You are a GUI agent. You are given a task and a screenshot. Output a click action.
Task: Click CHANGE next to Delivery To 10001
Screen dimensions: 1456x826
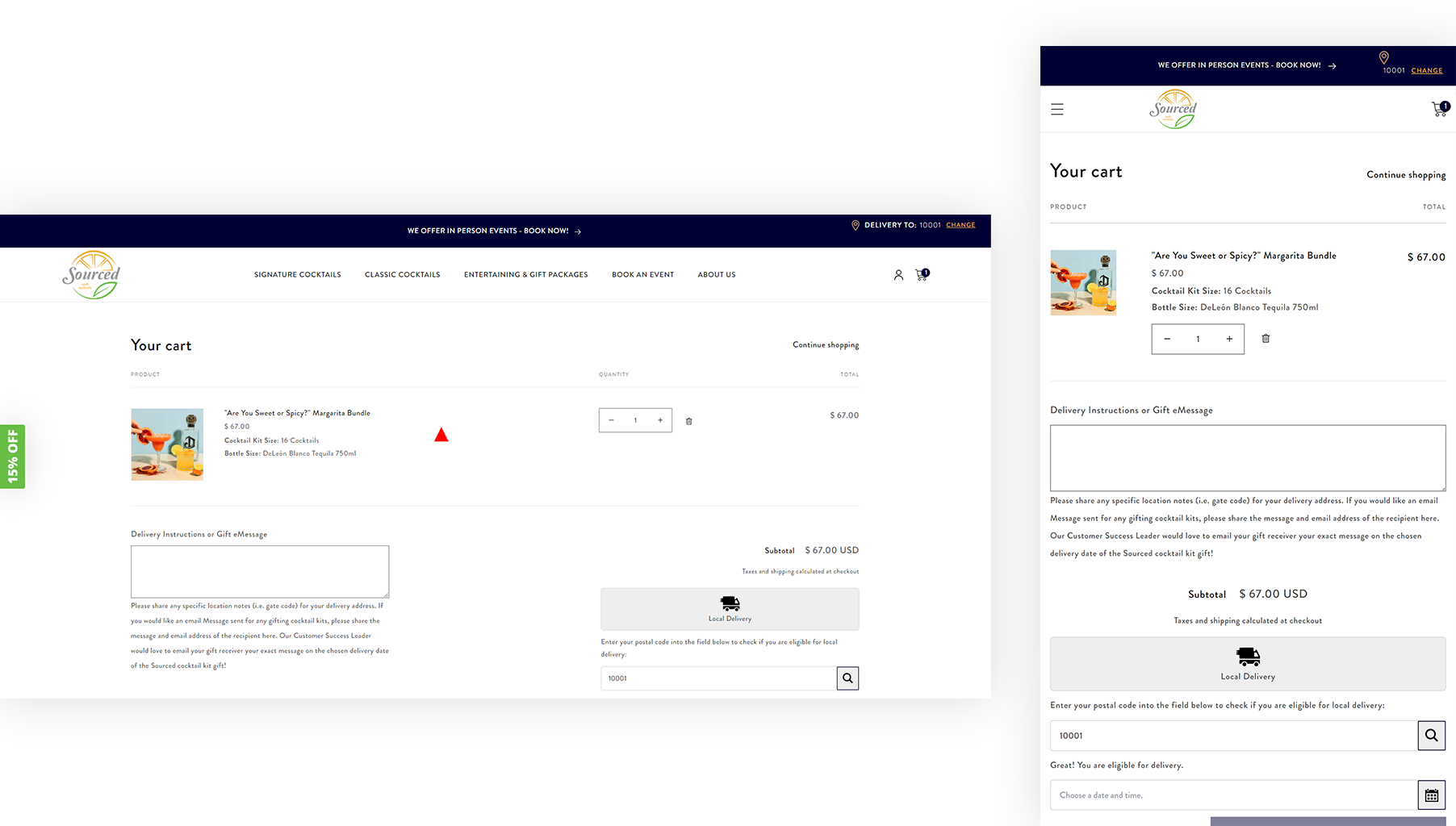(960, 225)
